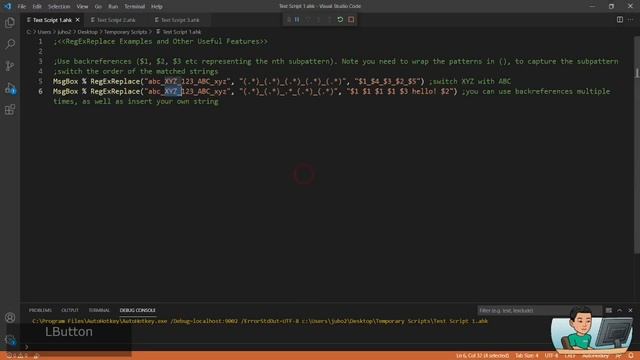This screenshot has height=360, width=640.
Task: Switch to the Test Script 2.ahk tab
Action: pyautogui.click(x=116, y=20)
